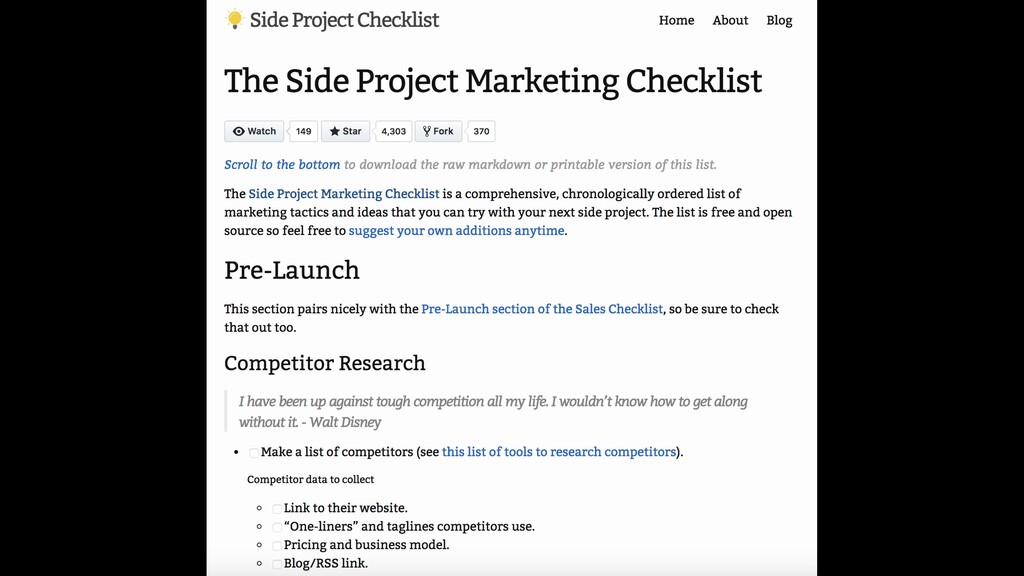Check the "One-liners and taglines" checkbox

(277, 527)
